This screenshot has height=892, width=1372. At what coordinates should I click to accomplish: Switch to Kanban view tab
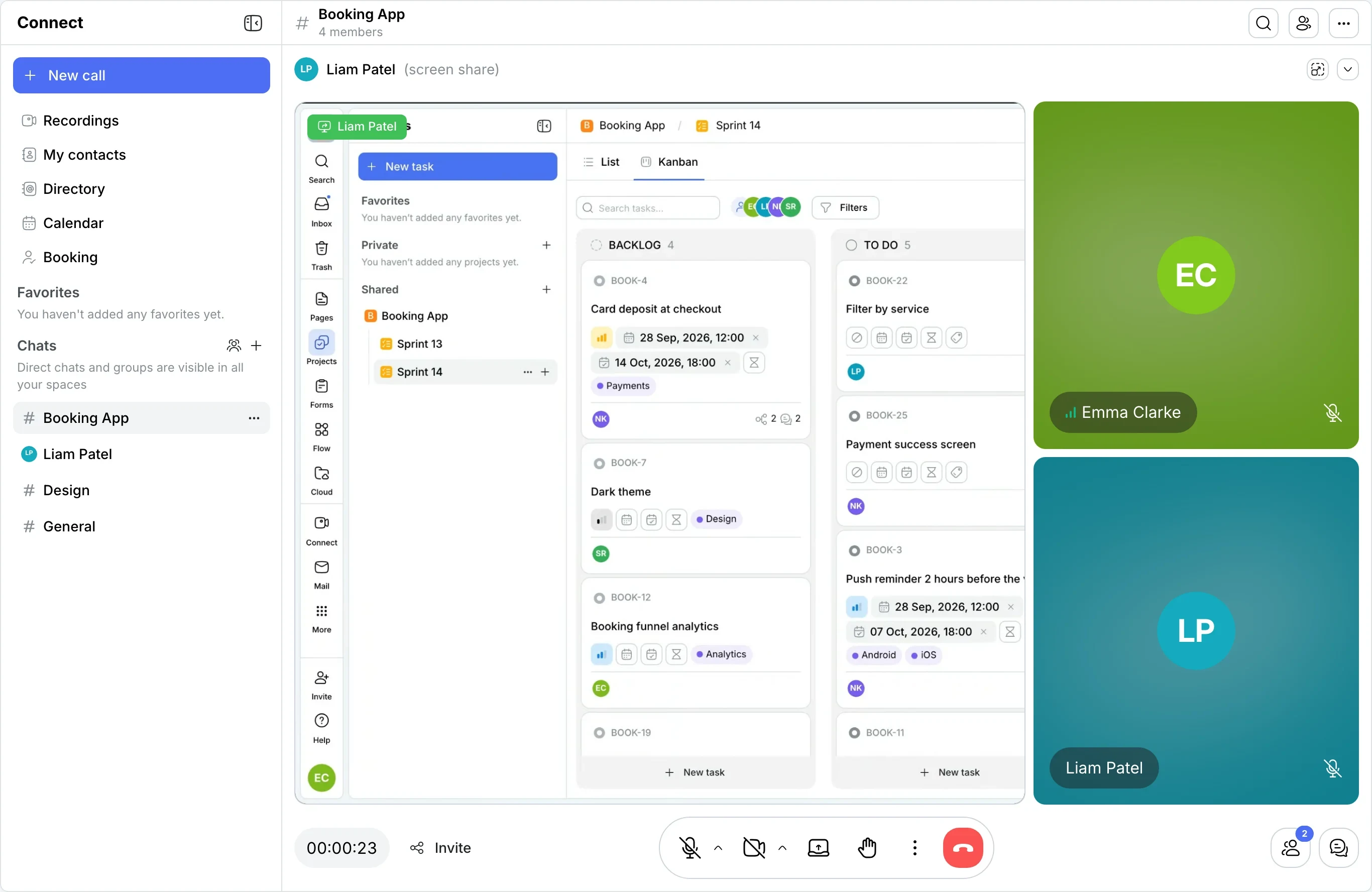[669, 162]
